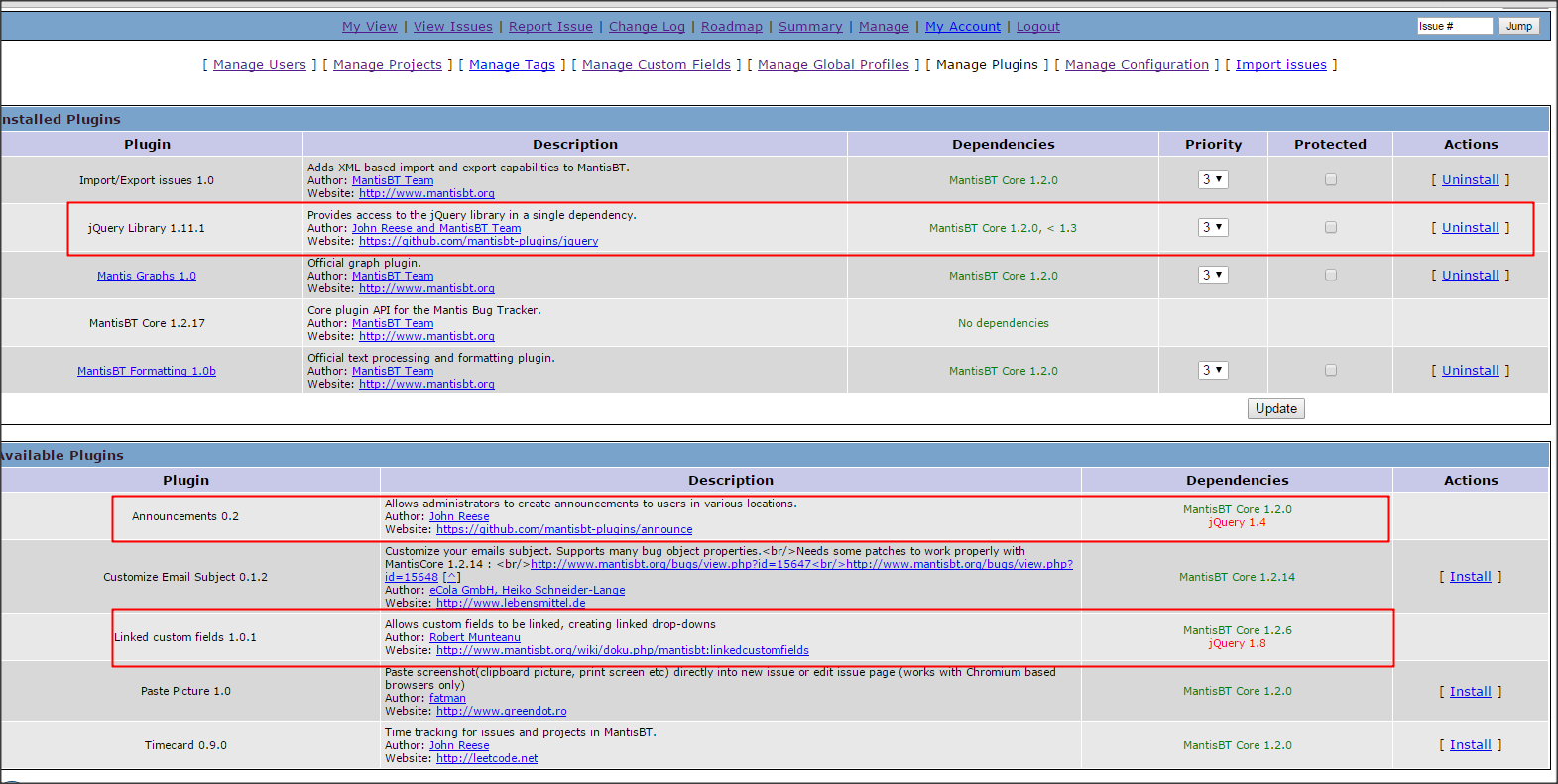The height and width of the screenshot is (784, 1558).
Task: Open the Import issues tab
Action: [1280, 65]
